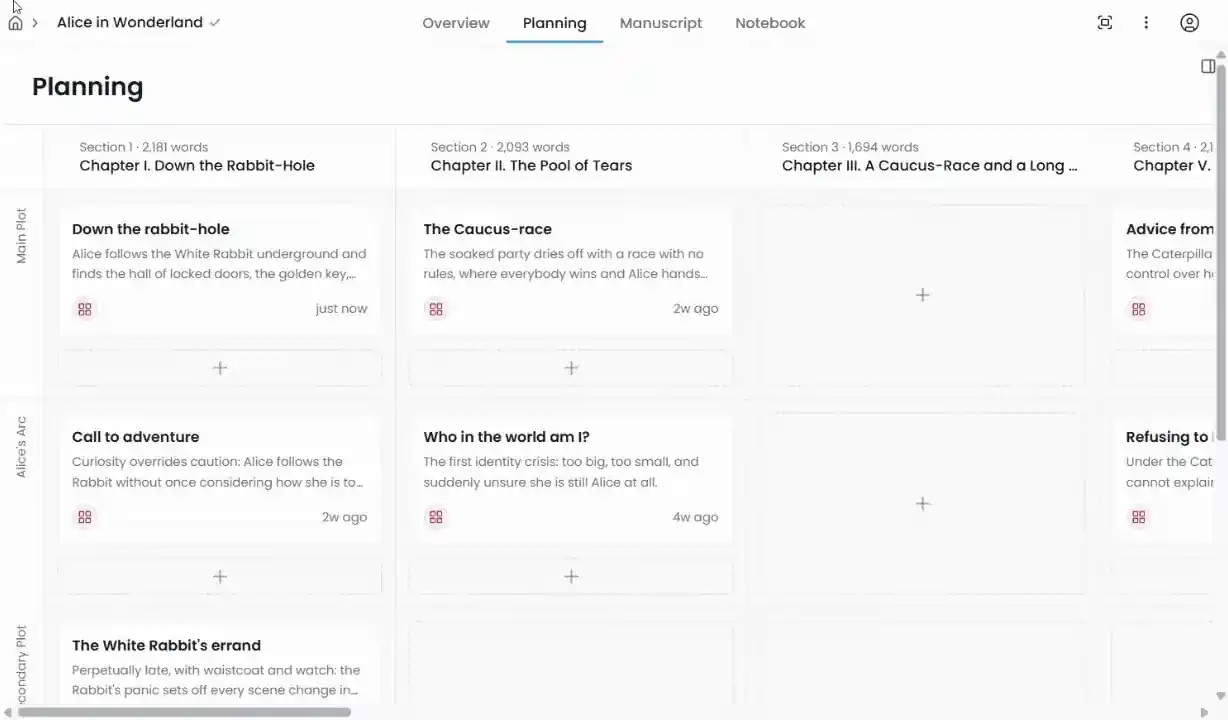
Task: Click grid icon on Call to adventure card
Action: (x=85, y=517)
